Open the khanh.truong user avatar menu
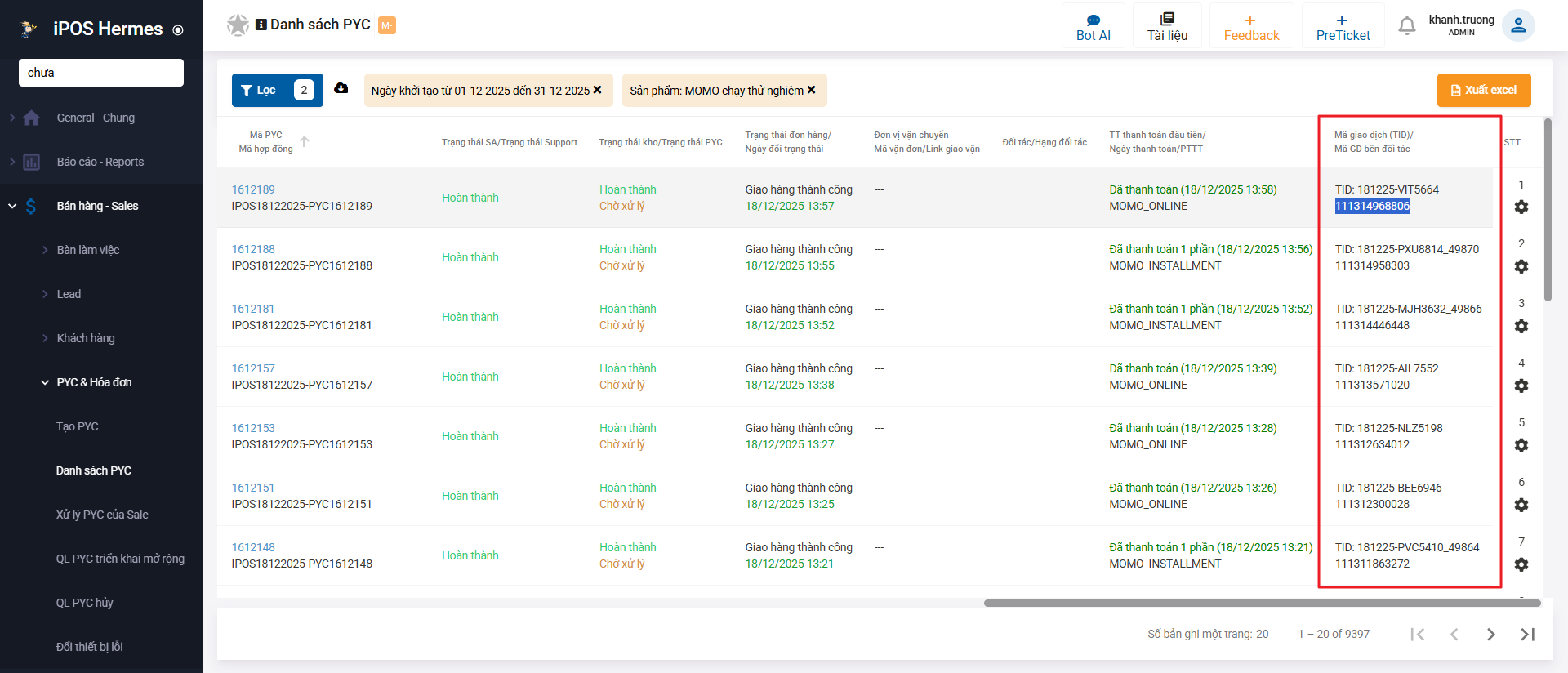Viewport: 1568px width, 673px height. point(1518,25)
